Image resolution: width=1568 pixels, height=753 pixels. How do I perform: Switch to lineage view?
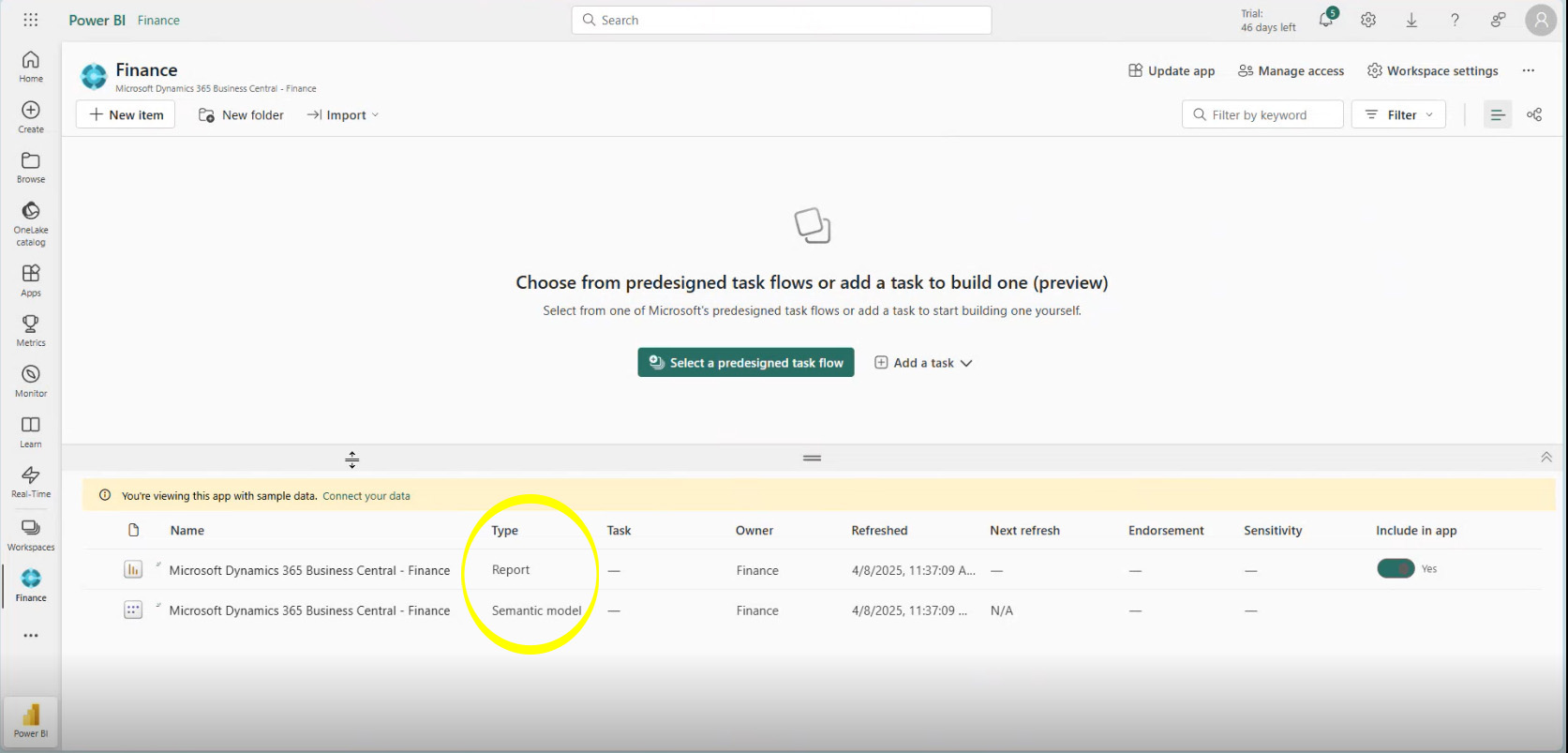1534,114
